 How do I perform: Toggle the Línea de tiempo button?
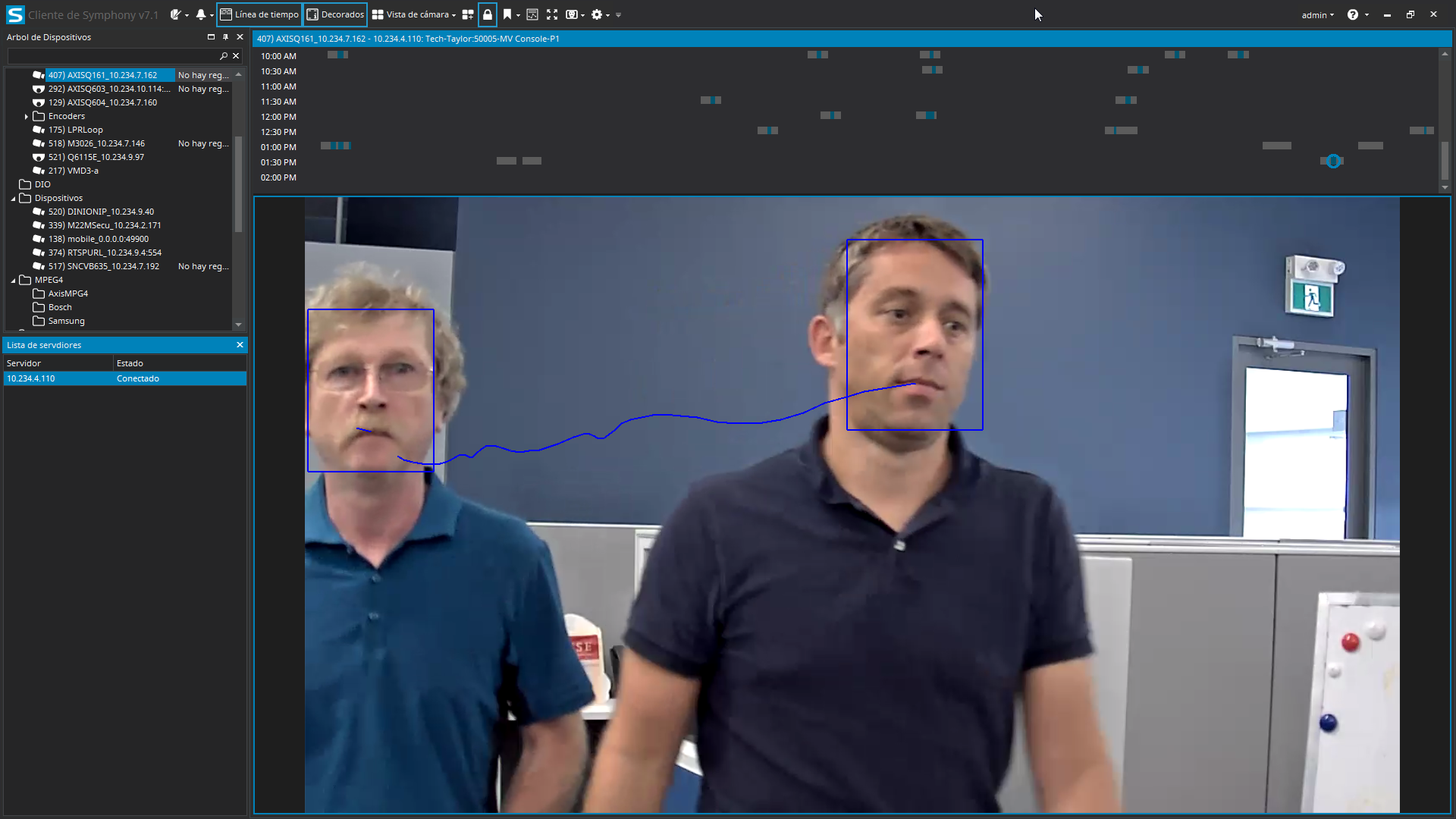tap(259, 14)
